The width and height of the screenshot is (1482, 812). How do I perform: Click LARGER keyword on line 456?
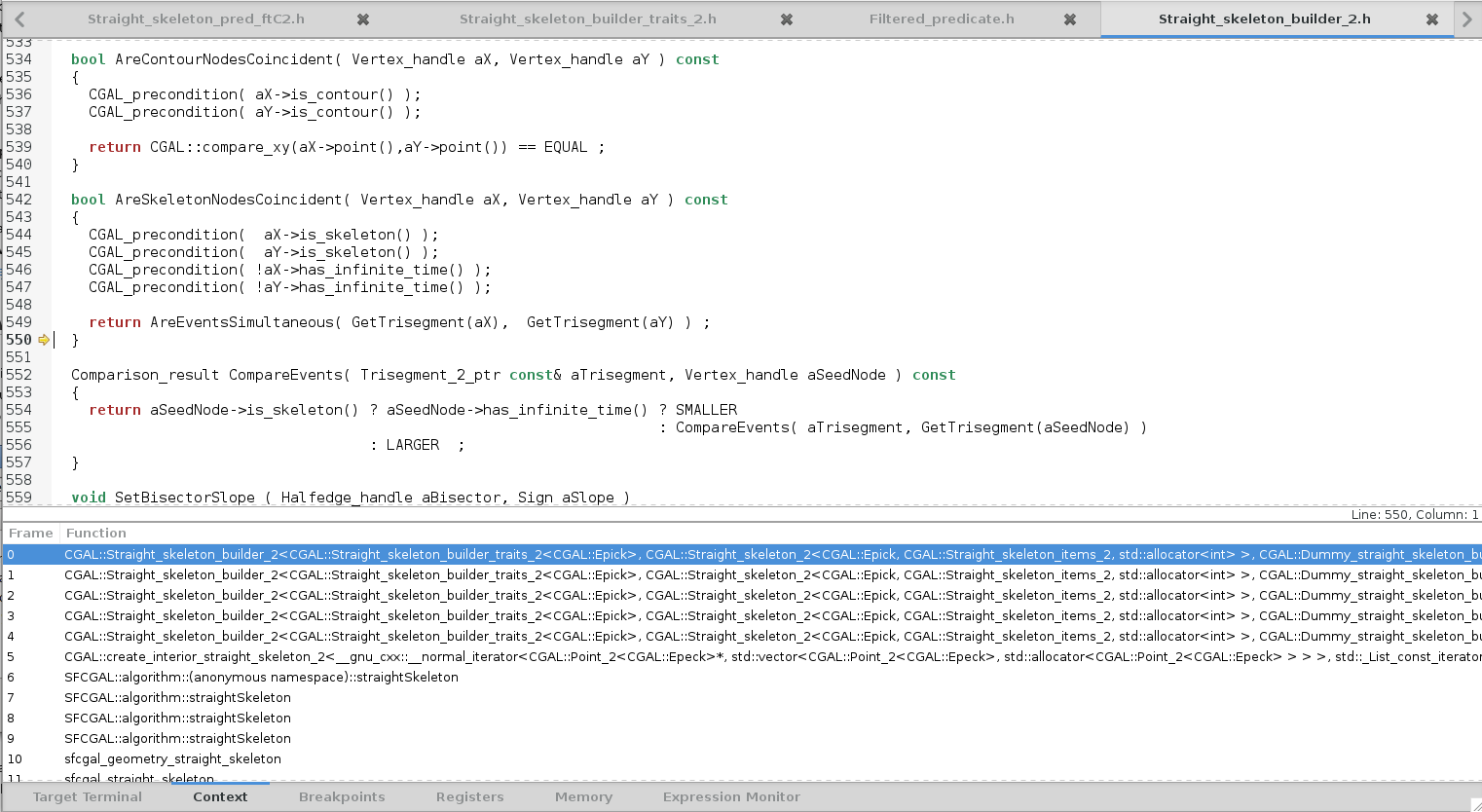point(413,445)
